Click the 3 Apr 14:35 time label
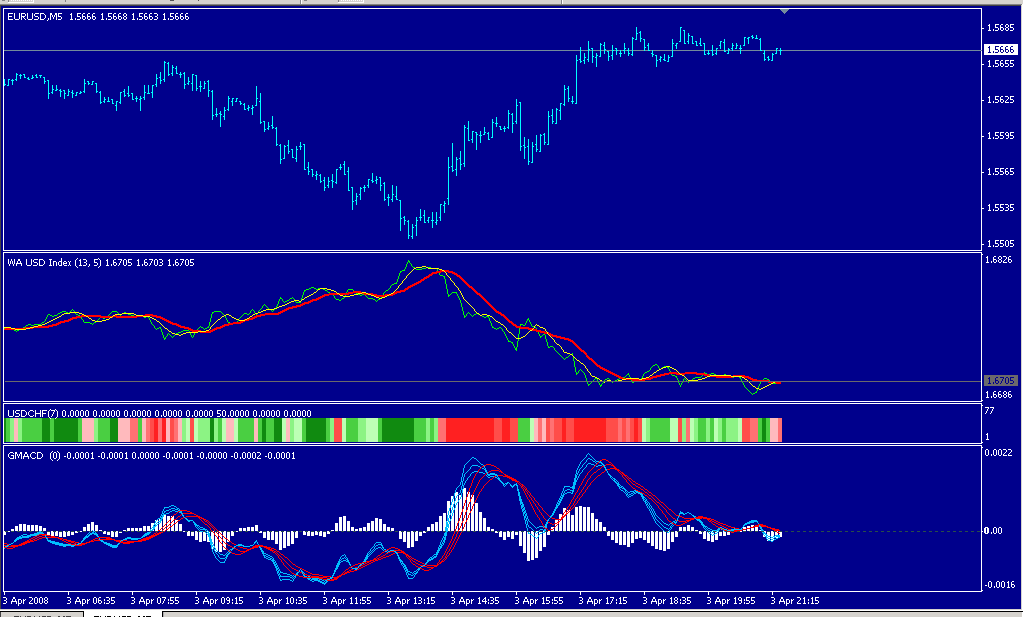 point(475,600)
